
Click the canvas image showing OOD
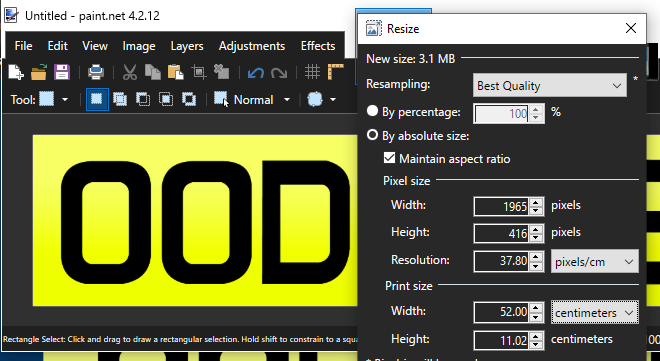(195, 220)
